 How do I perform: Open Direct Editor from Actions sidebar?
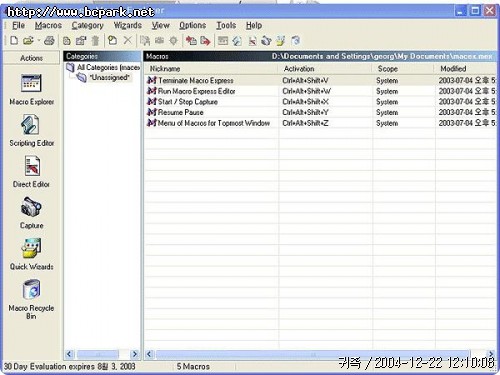pos(31,172)
